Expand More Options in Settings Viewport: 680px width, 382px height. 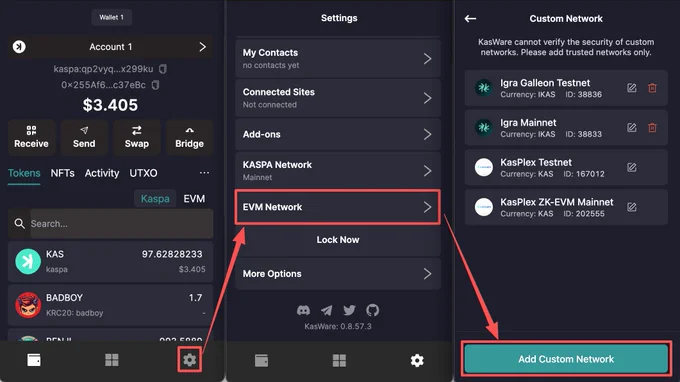tap(338, 274)
